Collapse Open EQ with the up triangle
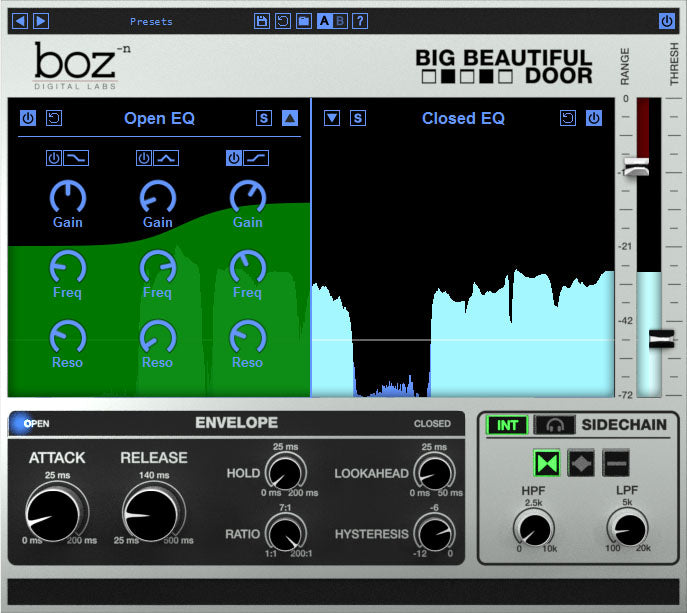 pos(290,118)
